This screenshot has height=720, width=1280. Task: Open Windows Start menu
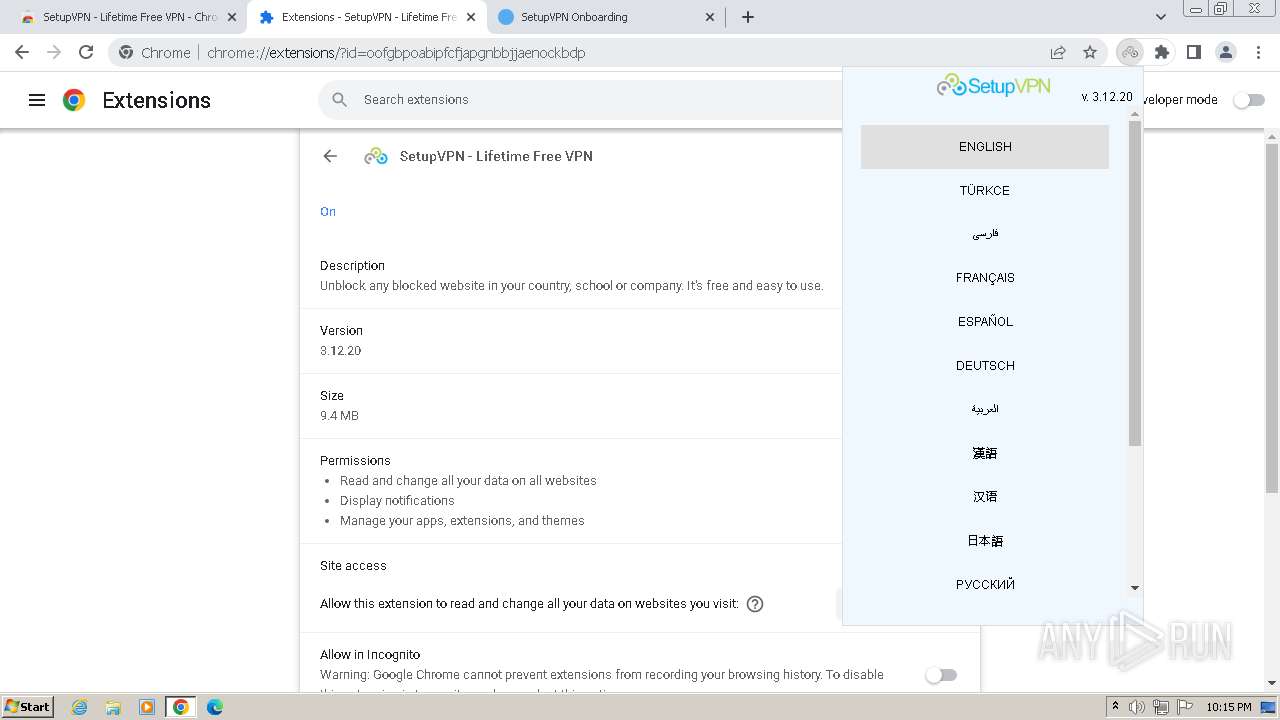[x=28, y=706]
